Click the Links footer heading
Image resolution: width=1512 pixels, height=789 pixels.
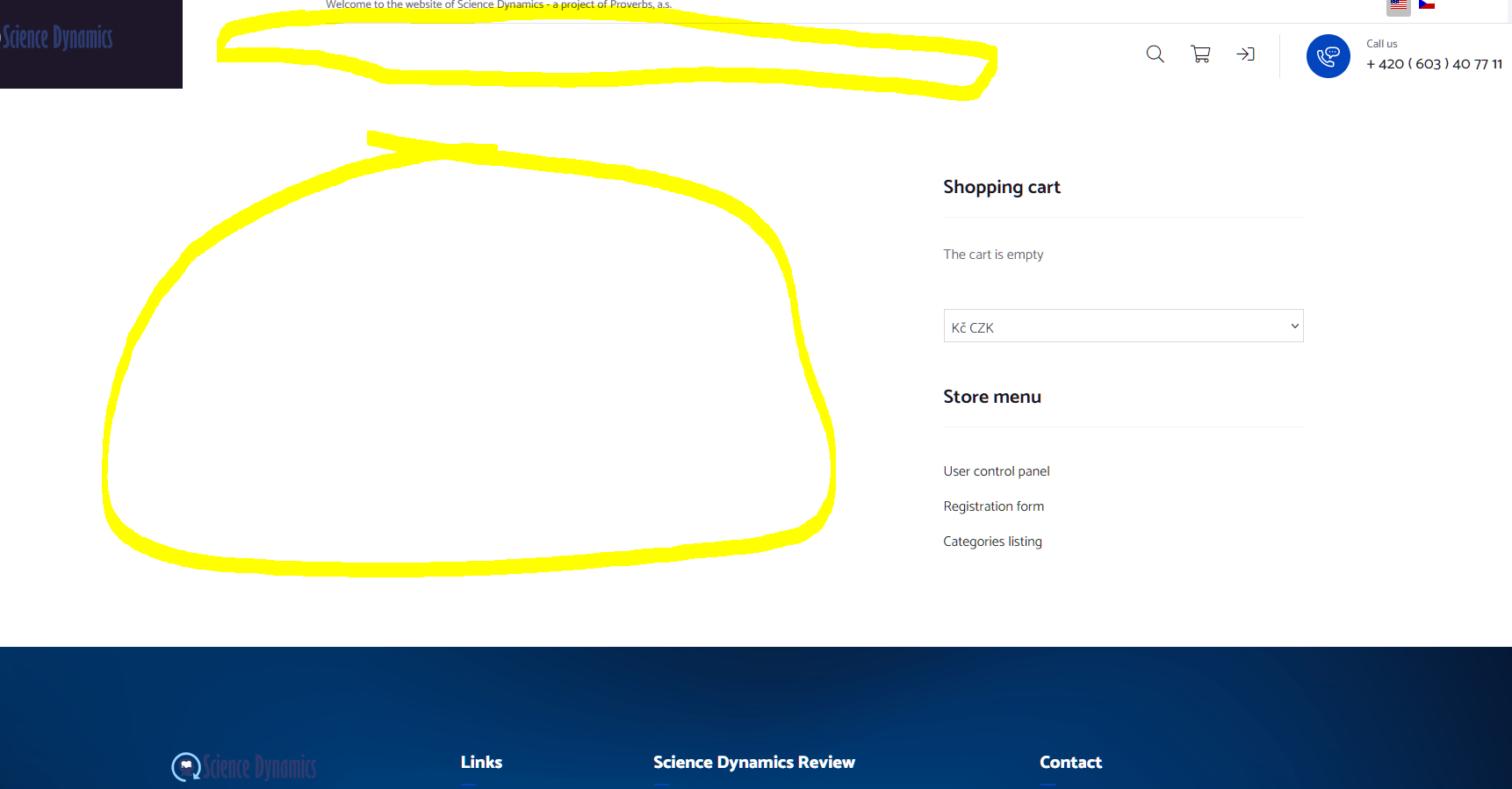click(481, 762)
